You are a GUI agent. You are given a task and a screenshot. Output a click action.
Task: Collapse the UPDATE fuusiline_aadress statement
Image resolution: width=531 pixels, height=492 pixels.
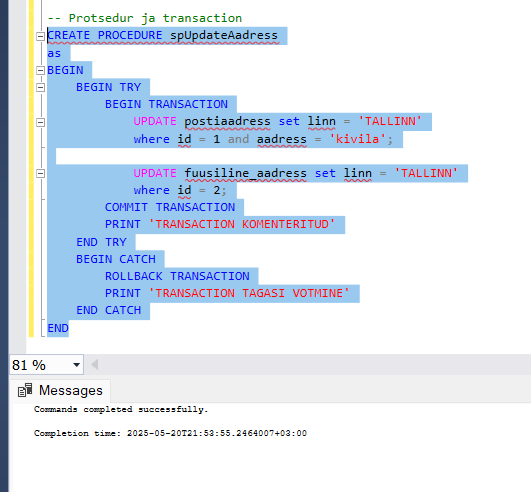[x=40, y=174]
